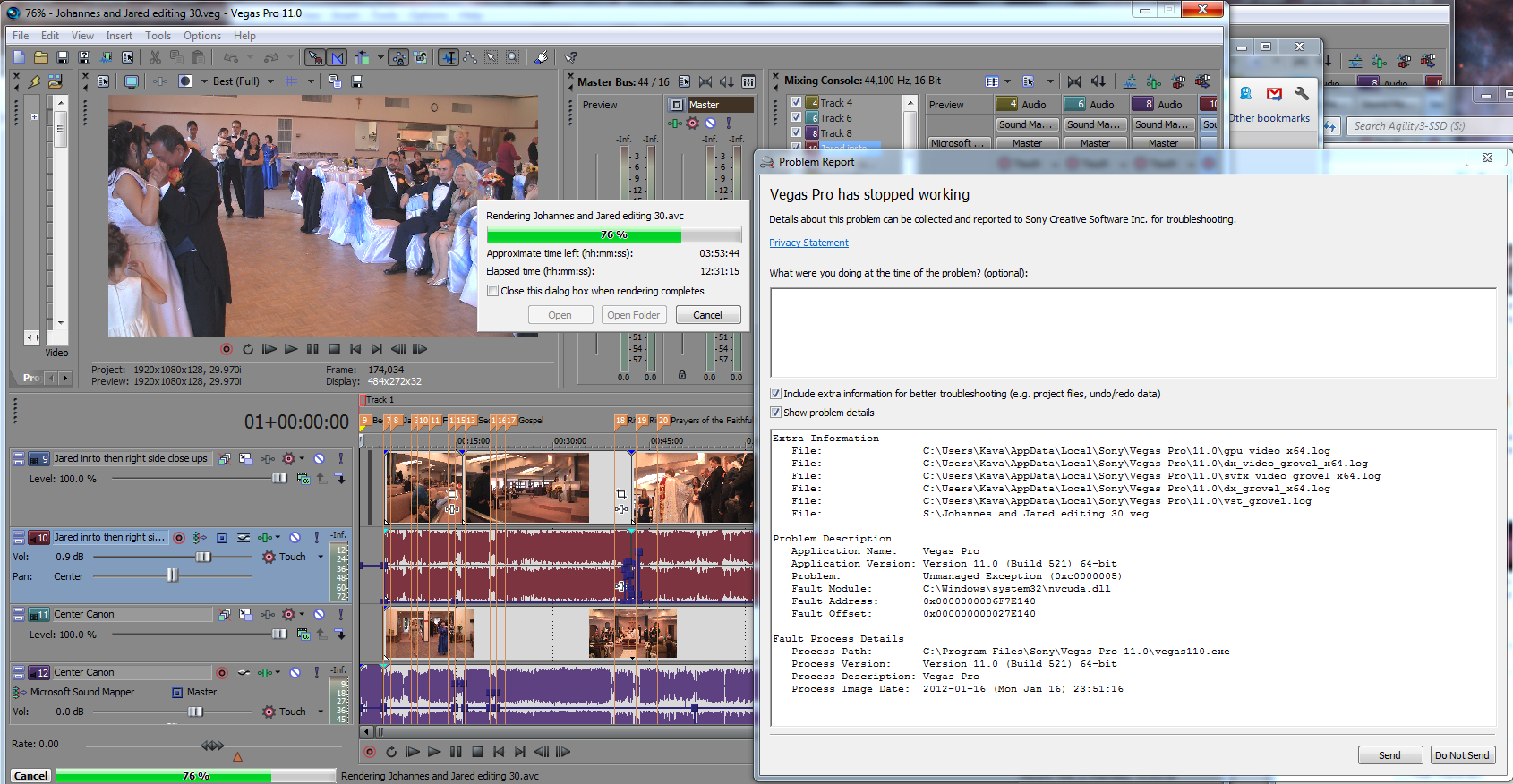This screenshot has height=784, width=1513.
Task: Click the What's This help icon
Action: (570, 57)
